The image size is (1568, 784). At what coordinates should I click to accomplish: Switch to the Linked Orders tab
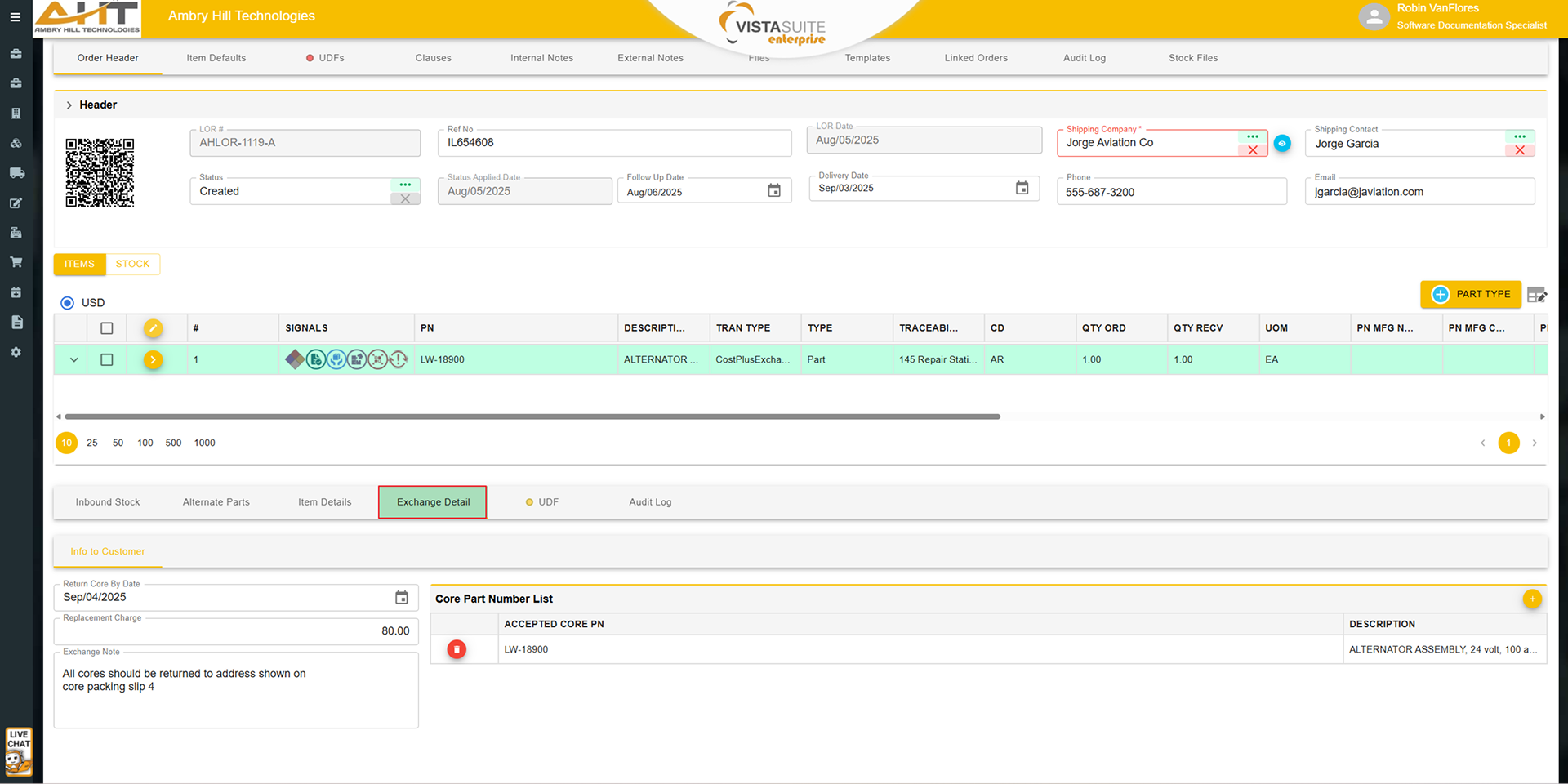(975, 58)
